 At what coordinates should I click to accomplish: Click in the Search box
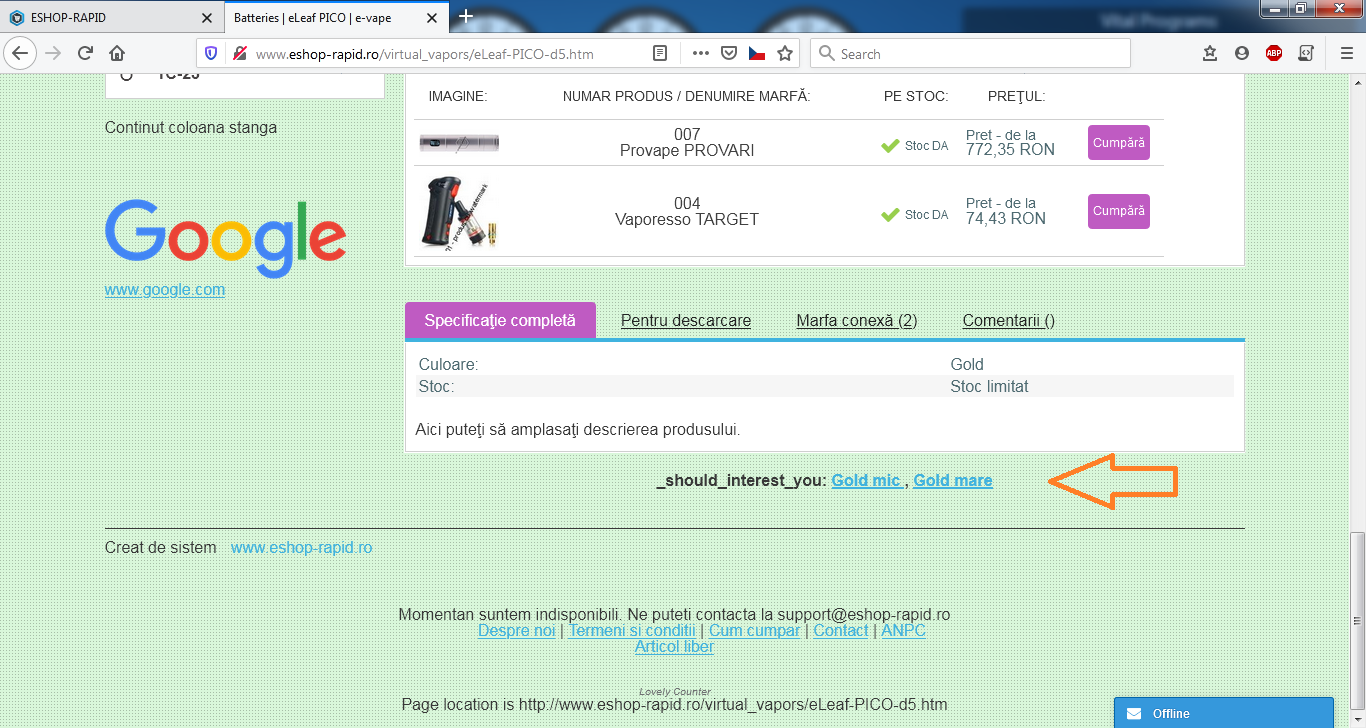pyautogui.click(x=970, y=54)
